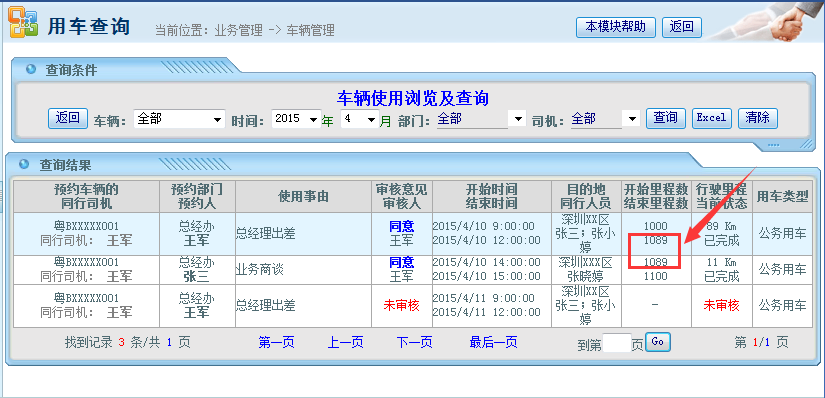This screenshot has width=825, height=398.
Task: Open the 司机 dropdown list
Action: [605, 118]
